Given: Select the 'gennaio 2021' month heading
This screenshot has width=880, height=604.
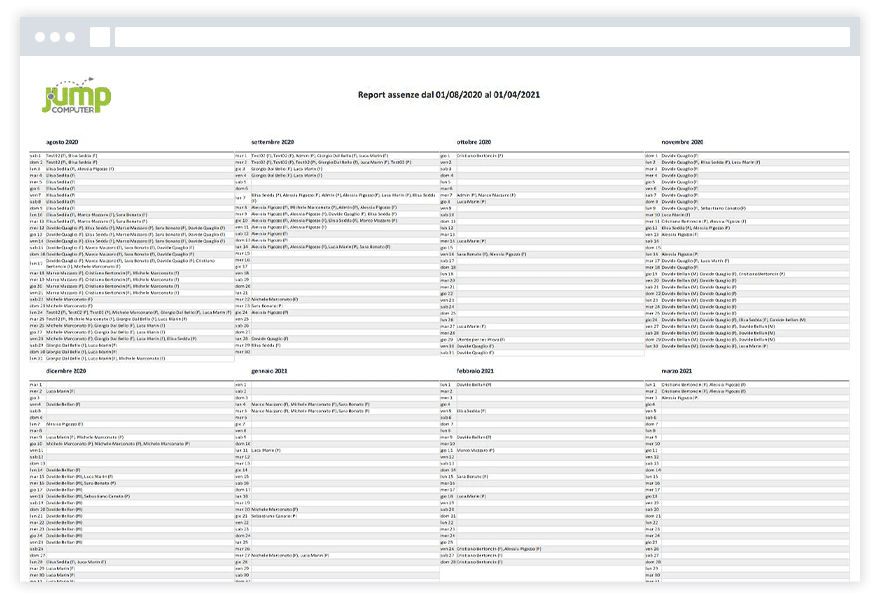Looking at the screenshot, I should [x=269, y=371].
